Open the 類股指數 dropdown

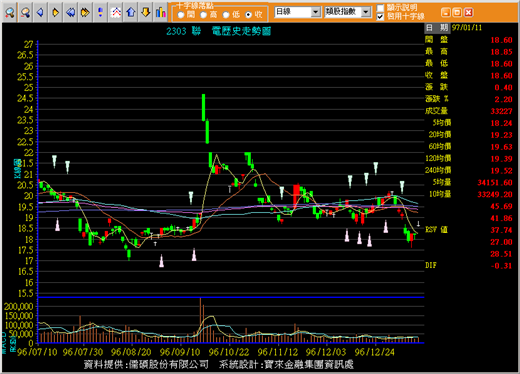coord(366,12)
